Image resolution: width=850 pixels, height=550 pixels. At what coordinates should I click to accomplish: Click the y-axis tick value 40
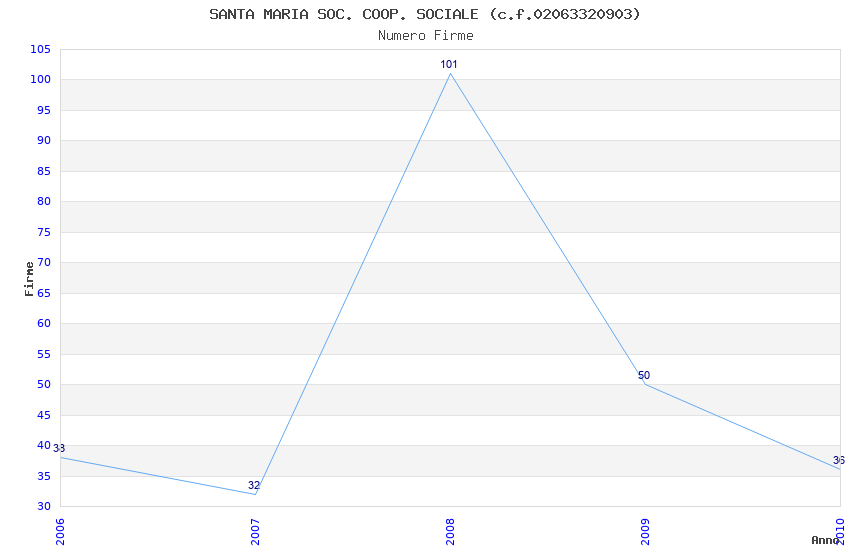pos(43,445)
